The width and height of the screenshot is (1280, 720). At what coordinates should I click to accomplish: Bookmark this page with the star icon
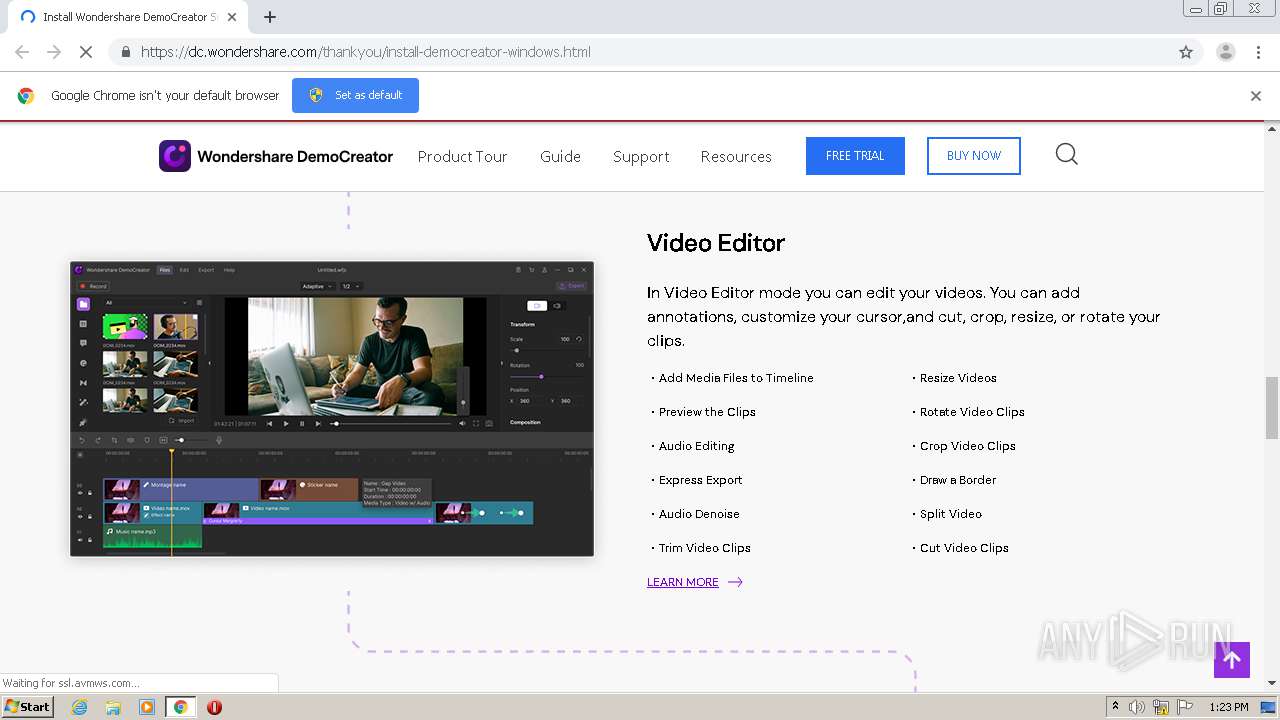[1186, 52]
